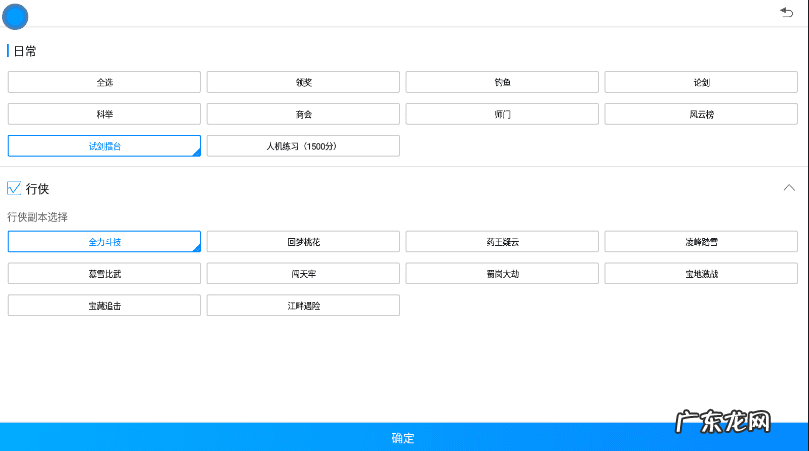Enable the 钓鱼 daily task
Image resolution: width=809 pixels, height=451 pixels.
pyautogui.click(x=502, y=82)
